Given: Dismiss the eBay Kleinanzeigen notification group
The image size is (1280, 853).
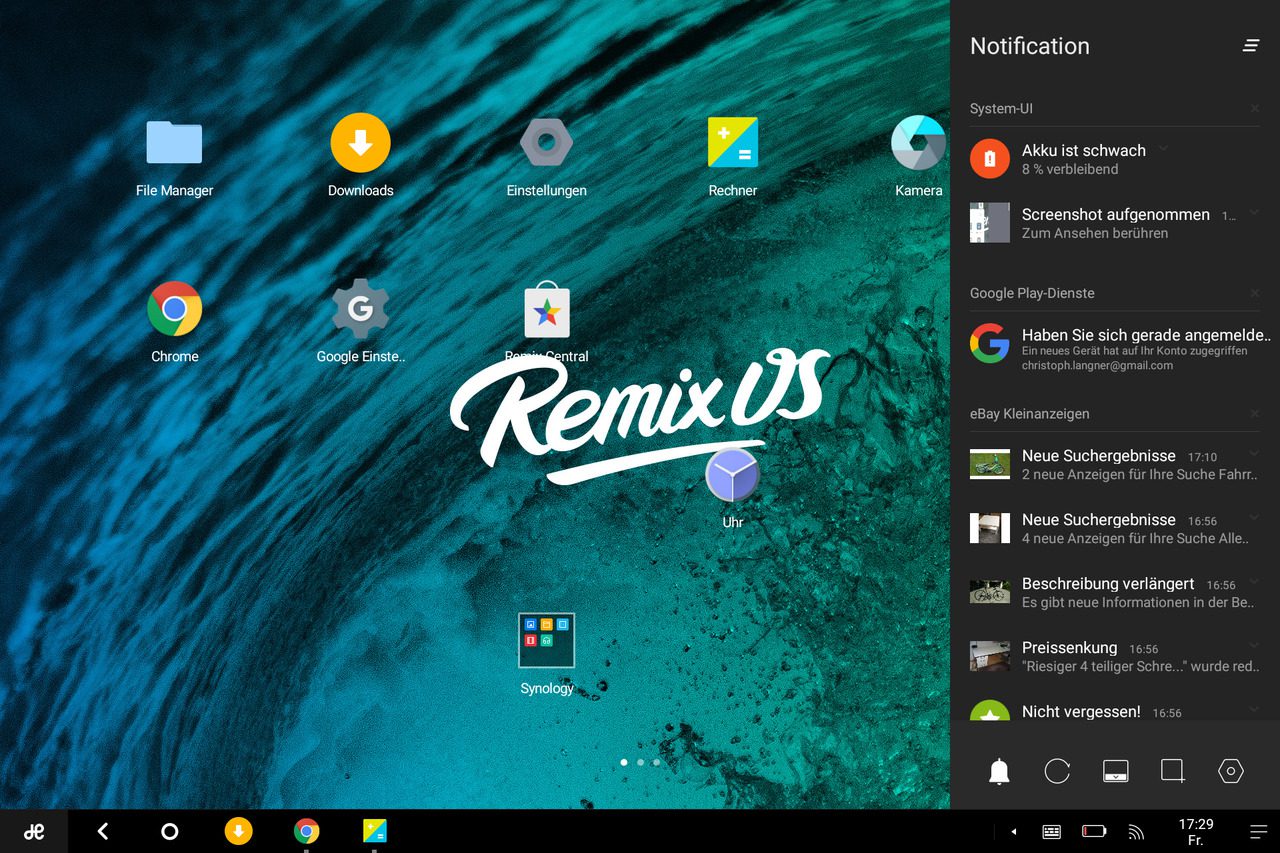Looking at the screenshot, I should [1254, 413].
